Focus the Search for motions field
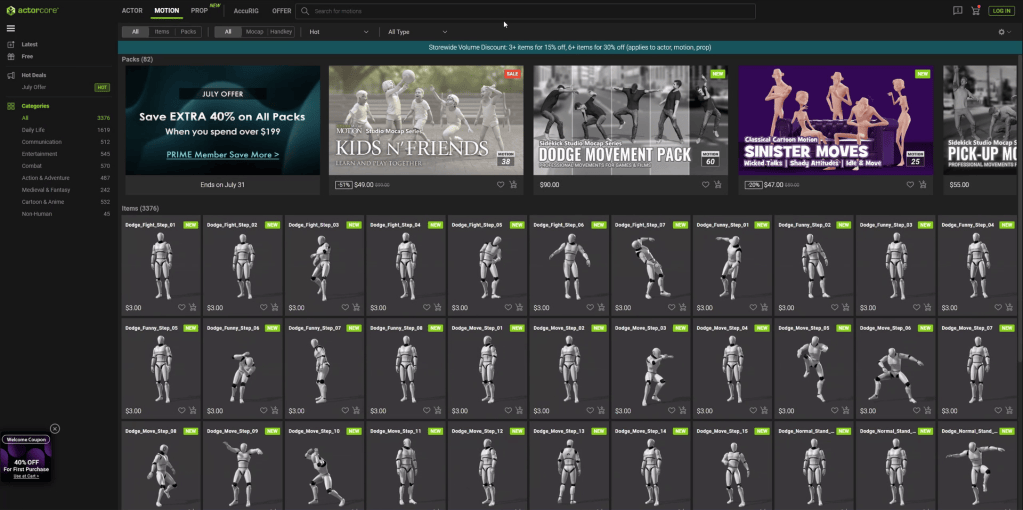 (525, 11)
